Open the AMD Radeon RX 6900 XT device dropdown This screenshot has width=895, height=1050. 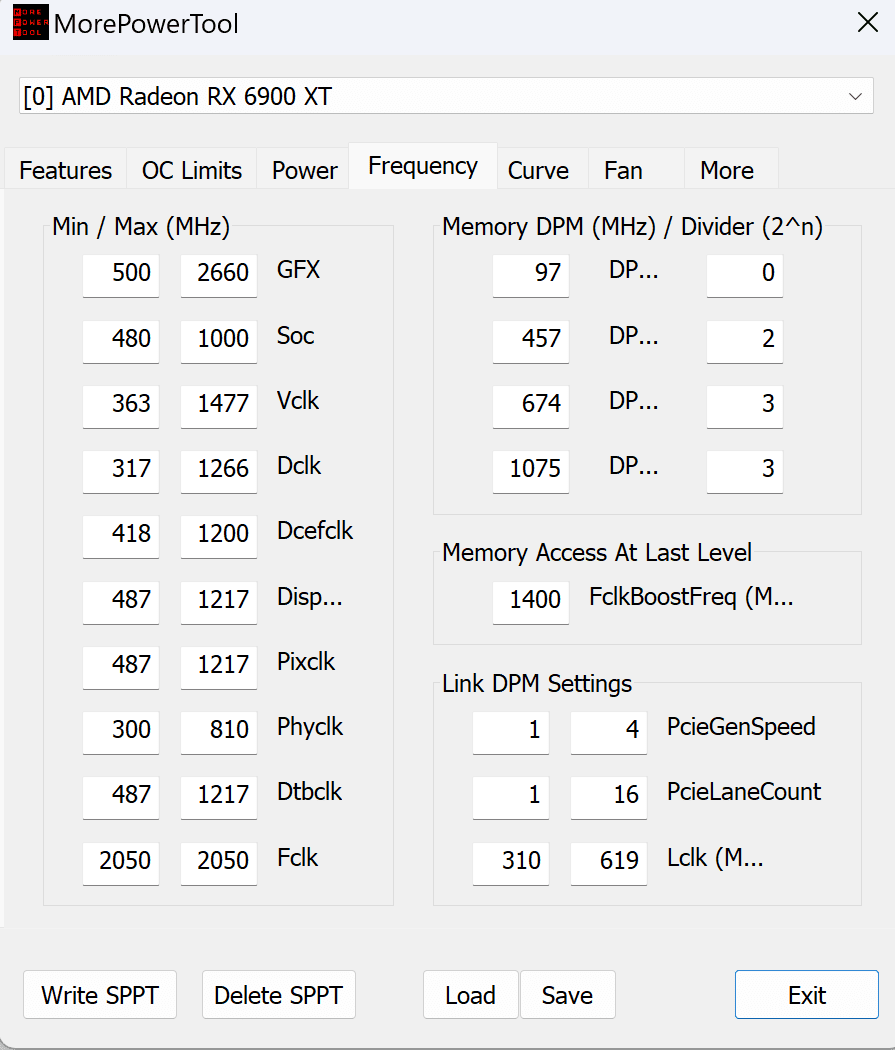446,96
